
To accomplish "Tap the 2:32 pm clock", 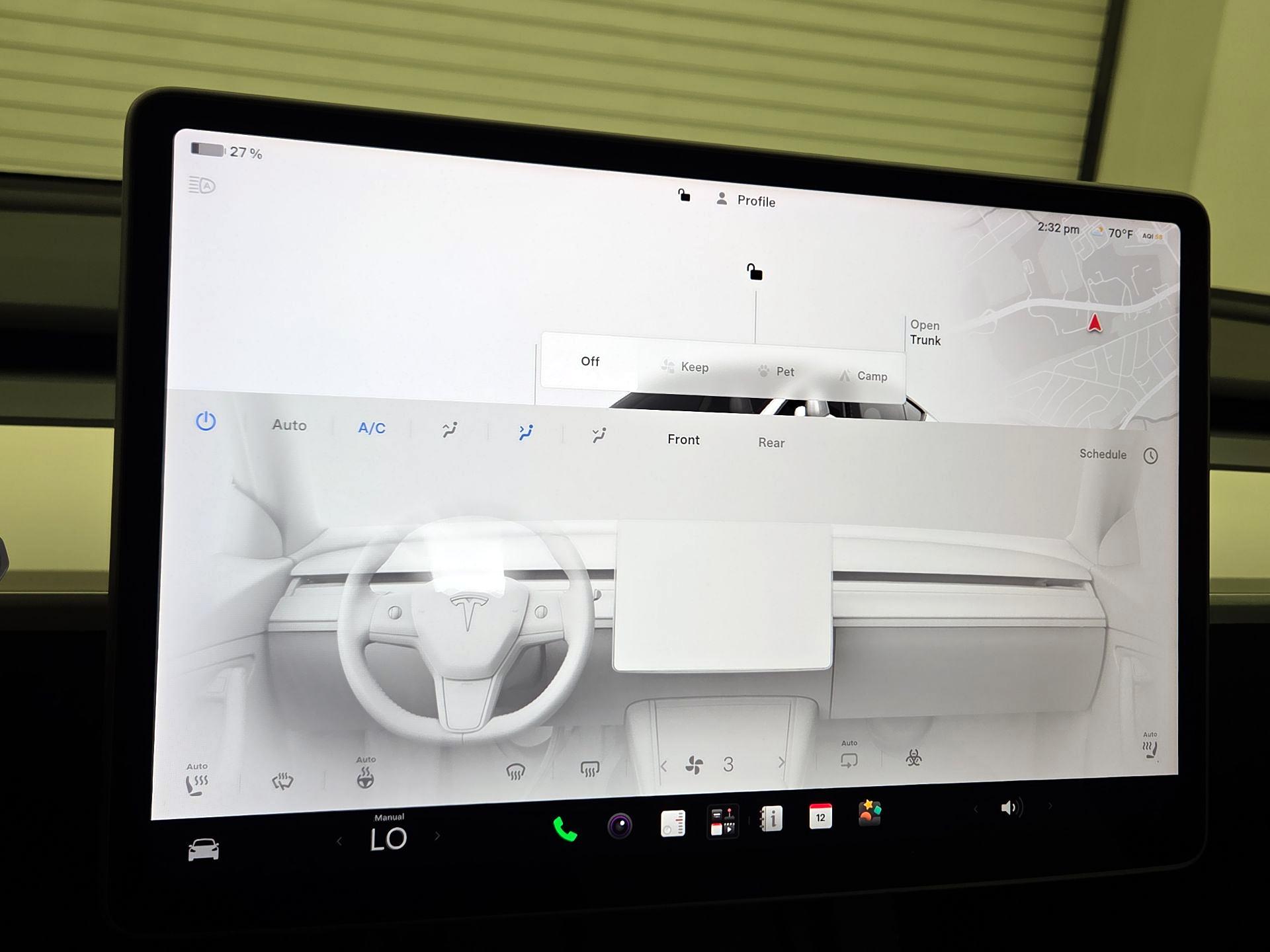I will (1058, 228).
